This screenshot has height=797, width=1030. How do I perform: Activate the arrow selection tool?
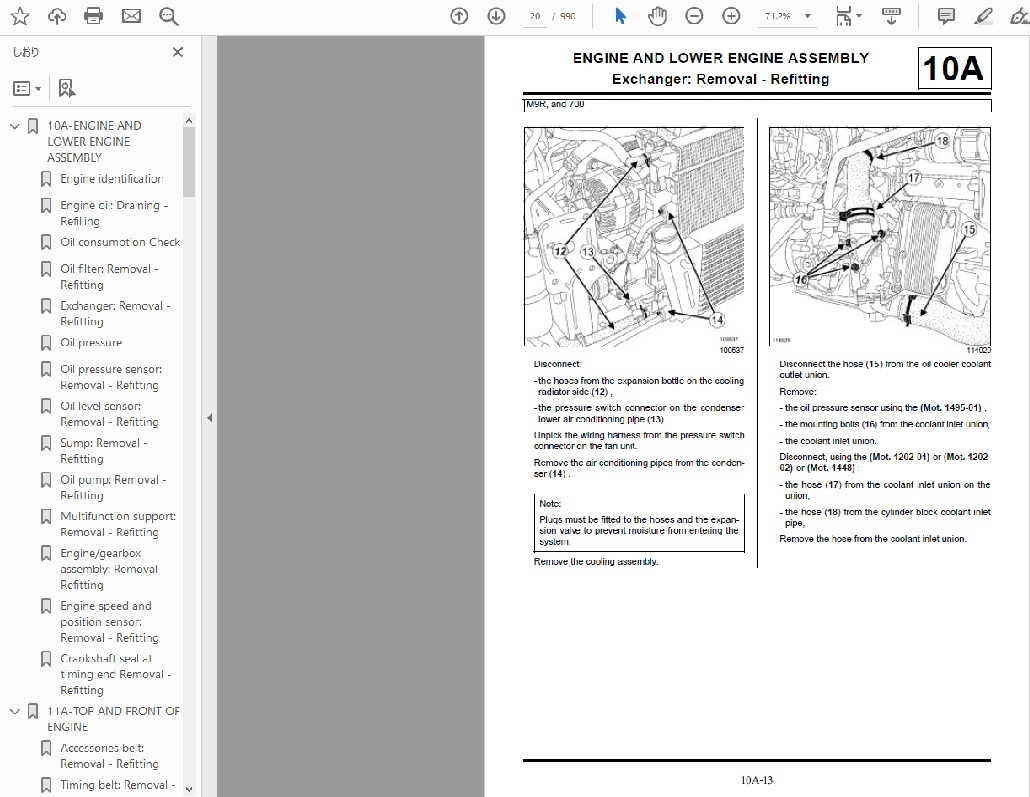click(620, 16)
